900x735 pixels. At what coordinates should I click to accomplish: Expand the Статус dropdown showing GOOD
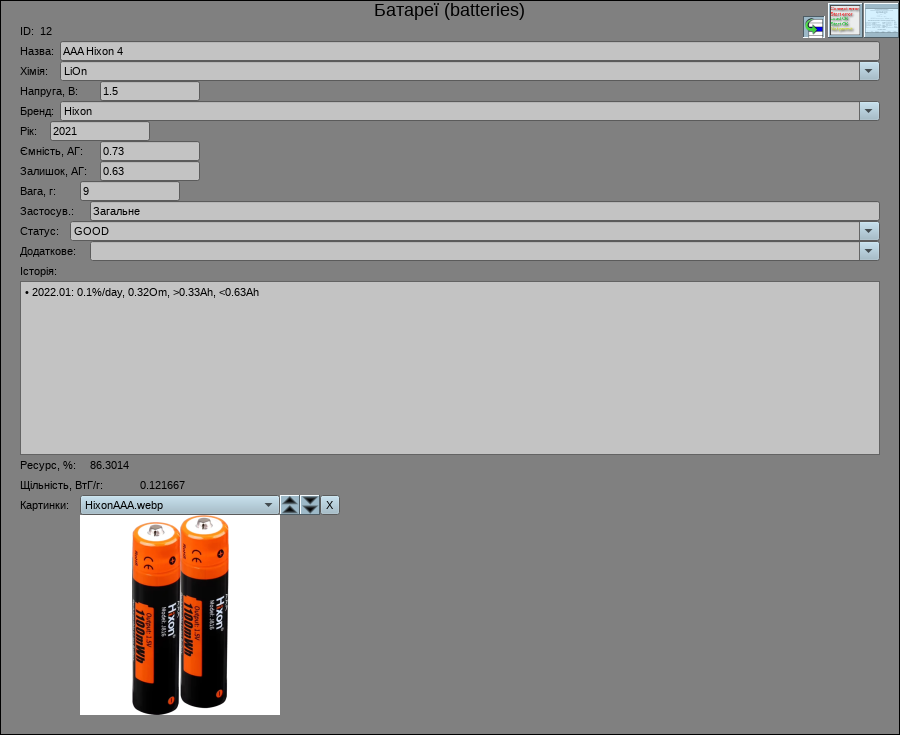pyautogui.click(x=869, y=231)
